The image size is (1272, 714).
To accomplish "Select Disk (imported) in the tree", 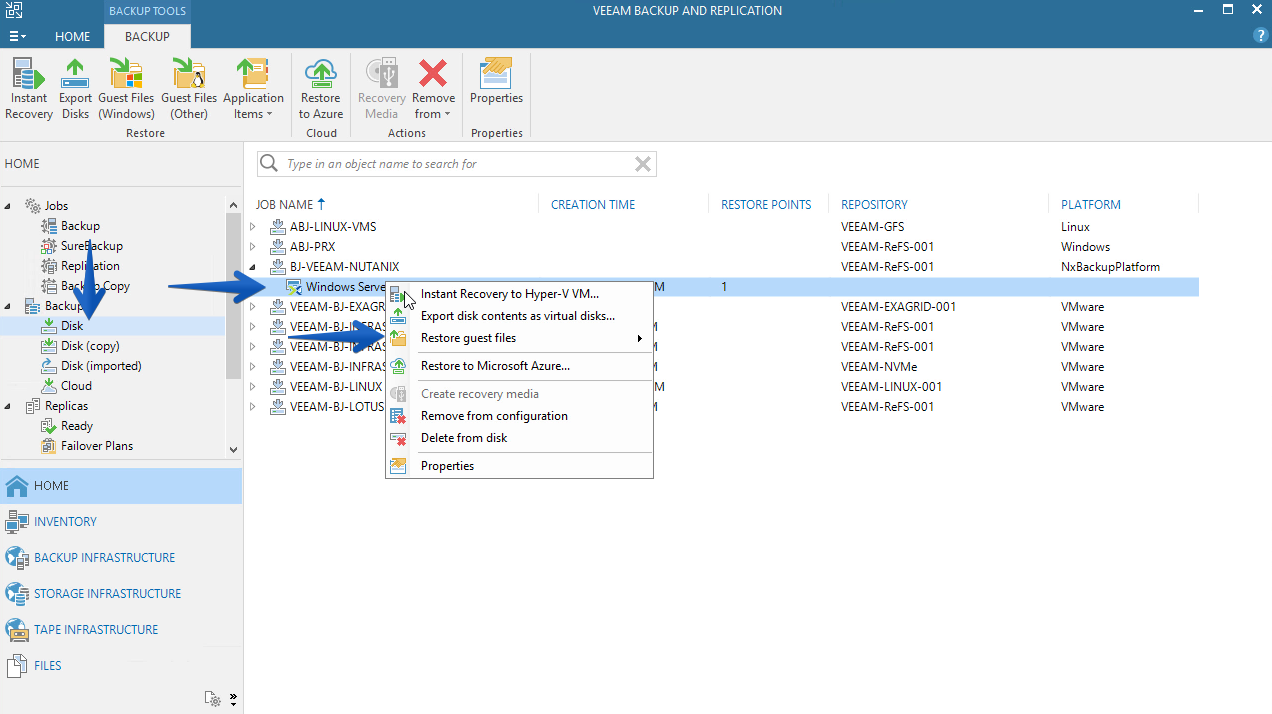I will tap(101, 366).
